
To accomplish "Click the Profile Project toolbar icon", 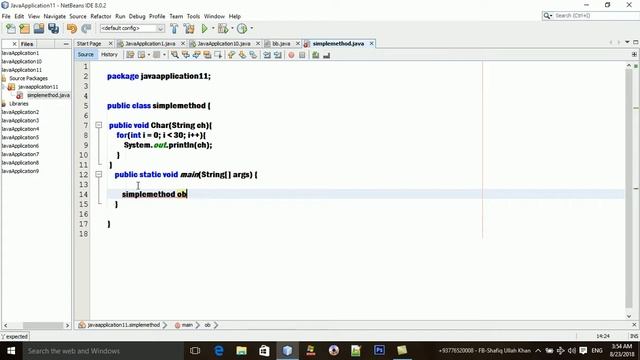I will point(242,29).
